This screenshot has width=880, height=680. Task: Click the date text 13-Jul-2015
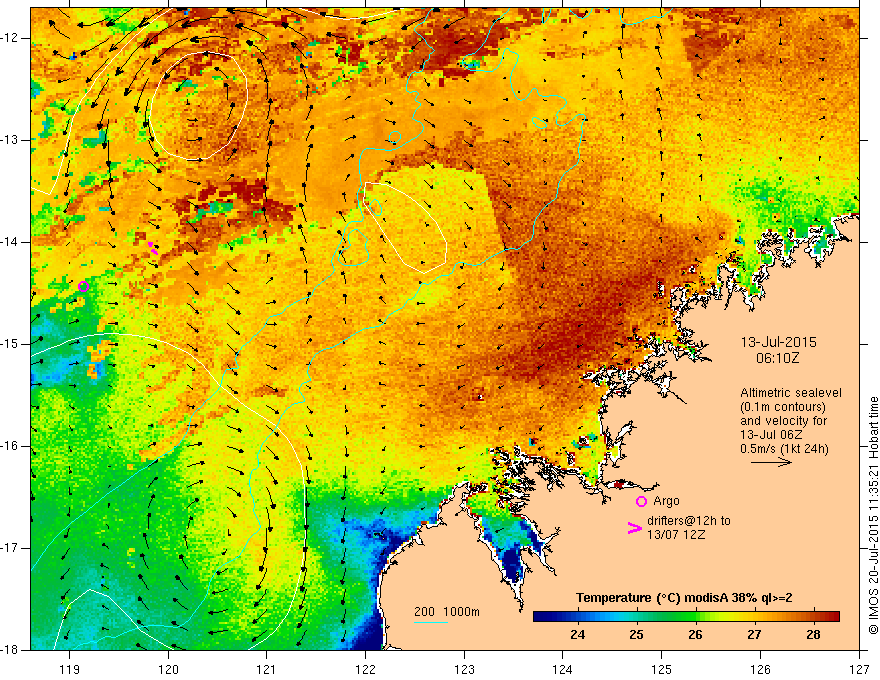[778, 342]
